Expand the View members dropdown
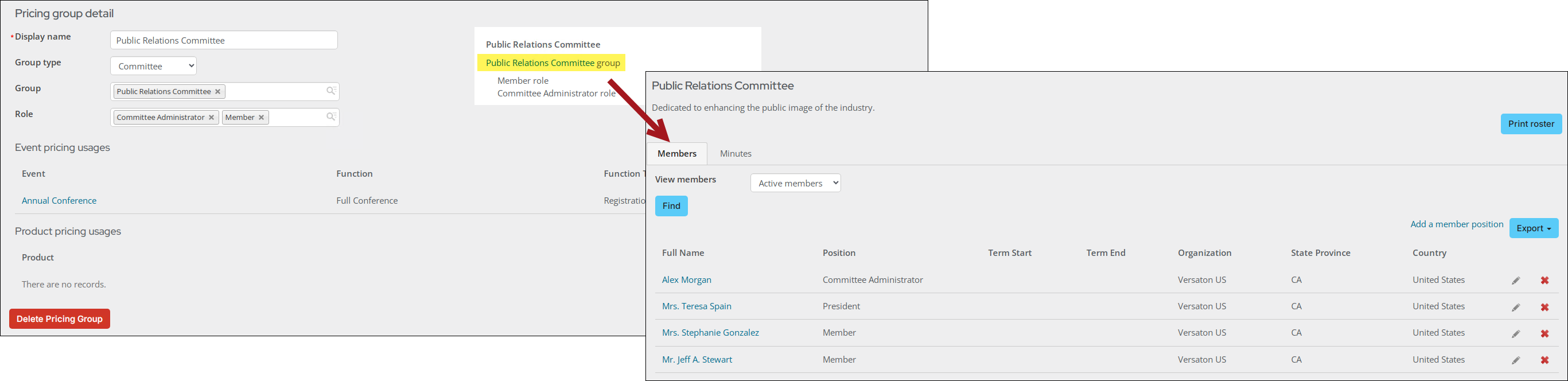1568x381 pixels. pyautogui.click(x=795, y=183)
